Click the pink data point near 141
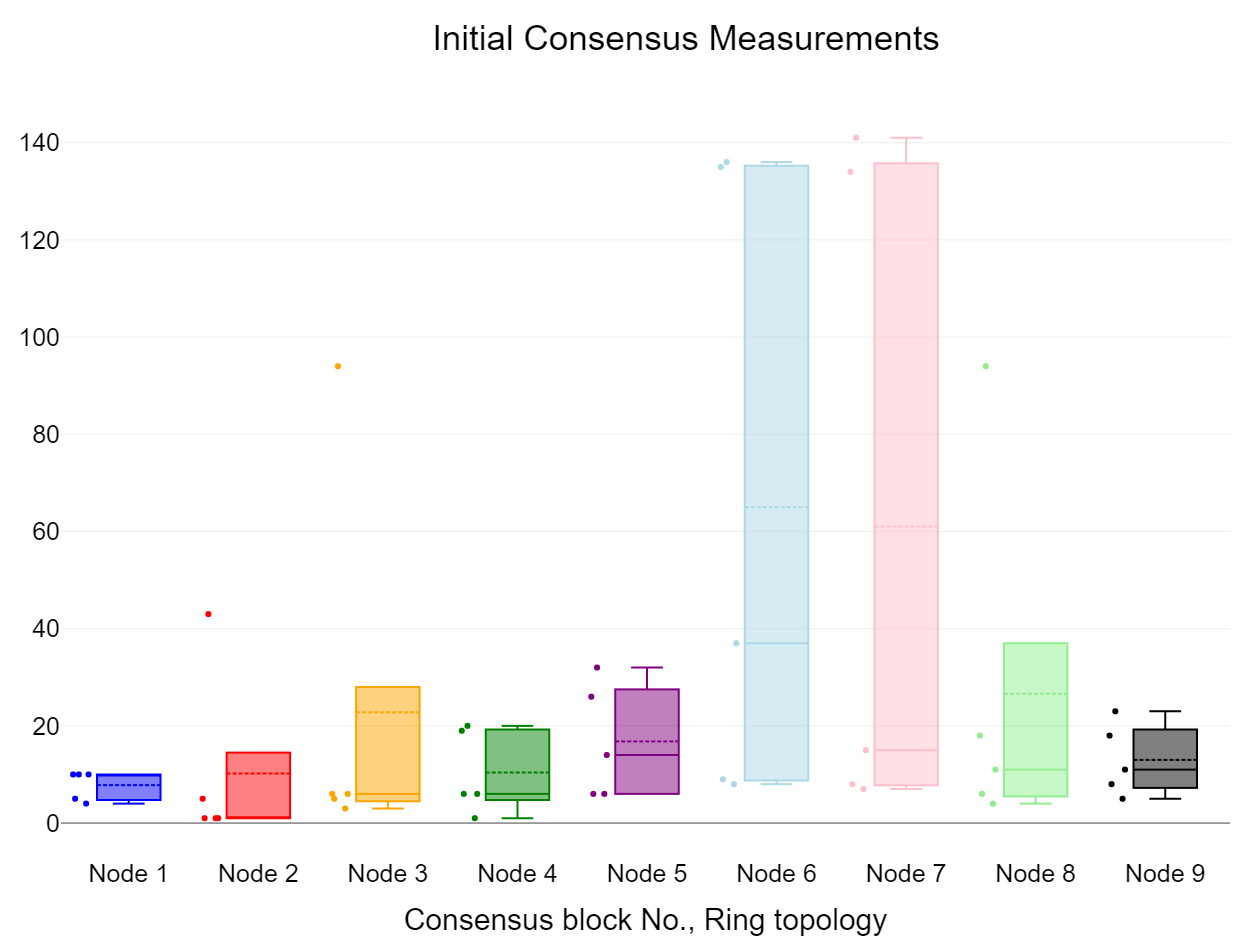The image size is (1254, 936). tap(856, 138)
